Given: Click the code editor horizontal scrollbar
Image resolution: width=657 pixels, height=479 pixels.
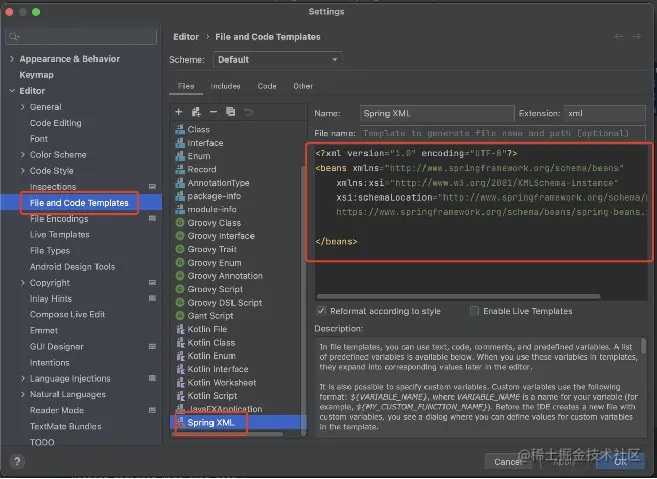Looking at the screenshot, I should point(458,296).
